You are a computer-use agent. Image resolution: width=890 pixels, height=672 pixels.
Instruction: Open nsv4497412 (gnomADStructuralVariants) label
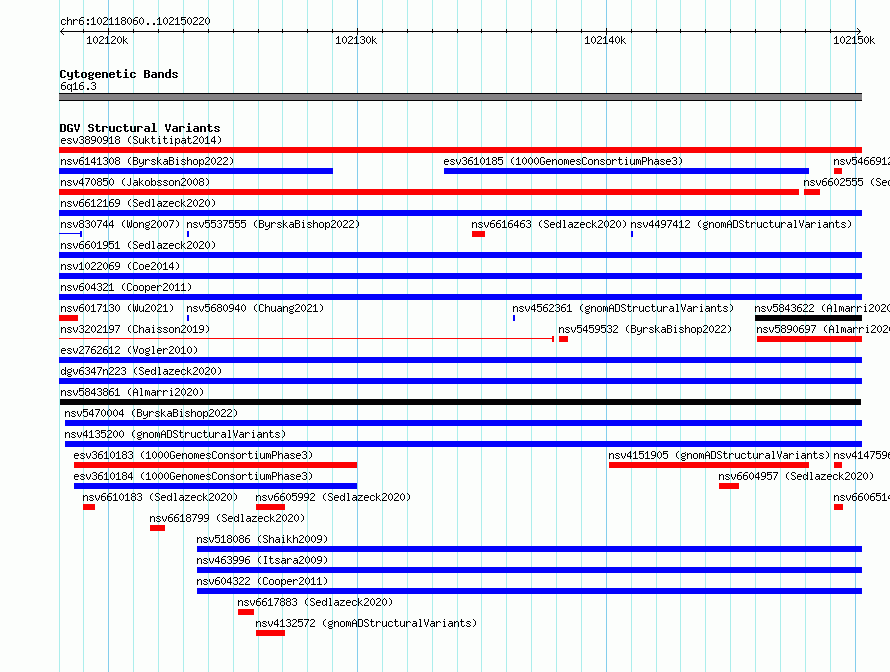[x=741, y=224]
